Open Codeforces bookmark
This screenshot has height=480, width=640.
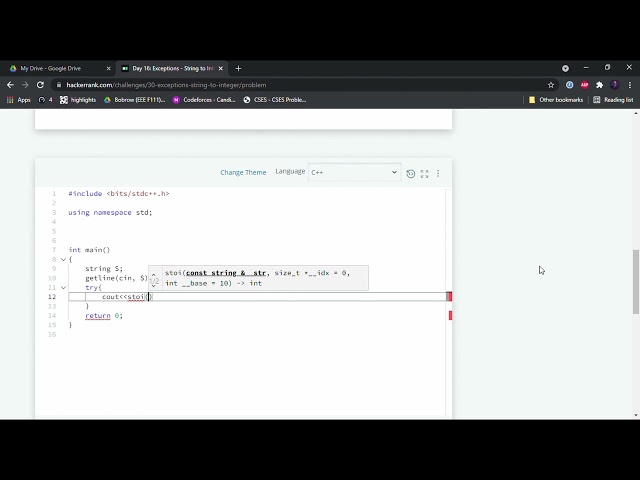pos(204,100)
